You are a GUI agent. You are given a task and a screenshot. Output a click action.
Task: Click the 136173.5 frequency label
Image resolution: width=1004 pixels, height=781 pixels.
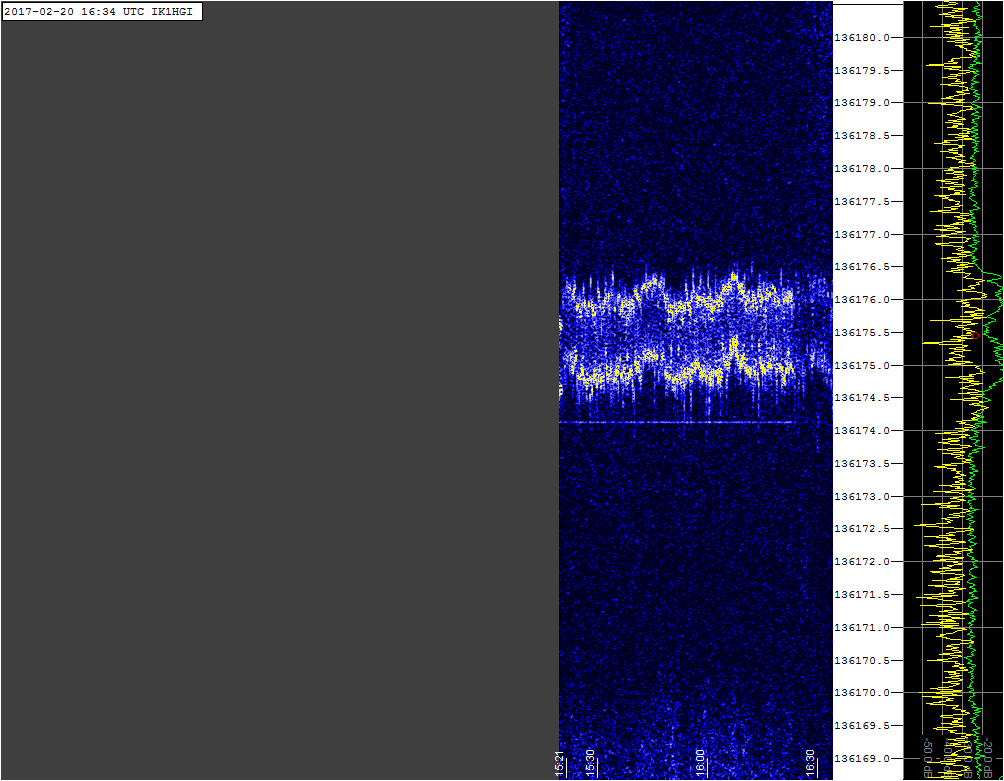pyautogui.click(x=862, y=463)
